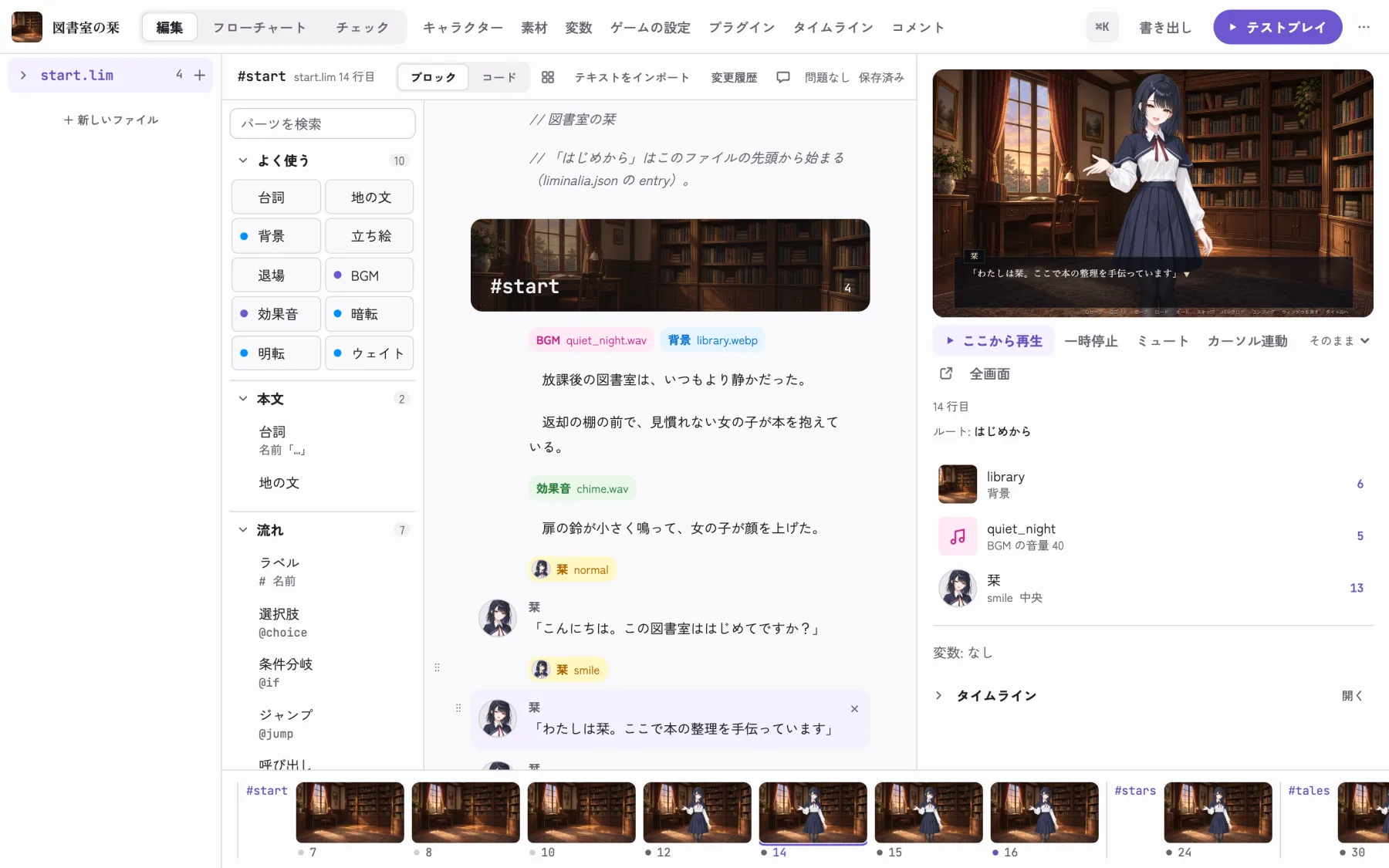Open the キャラクター menu
1389x868 pixels.
point(463,27)
